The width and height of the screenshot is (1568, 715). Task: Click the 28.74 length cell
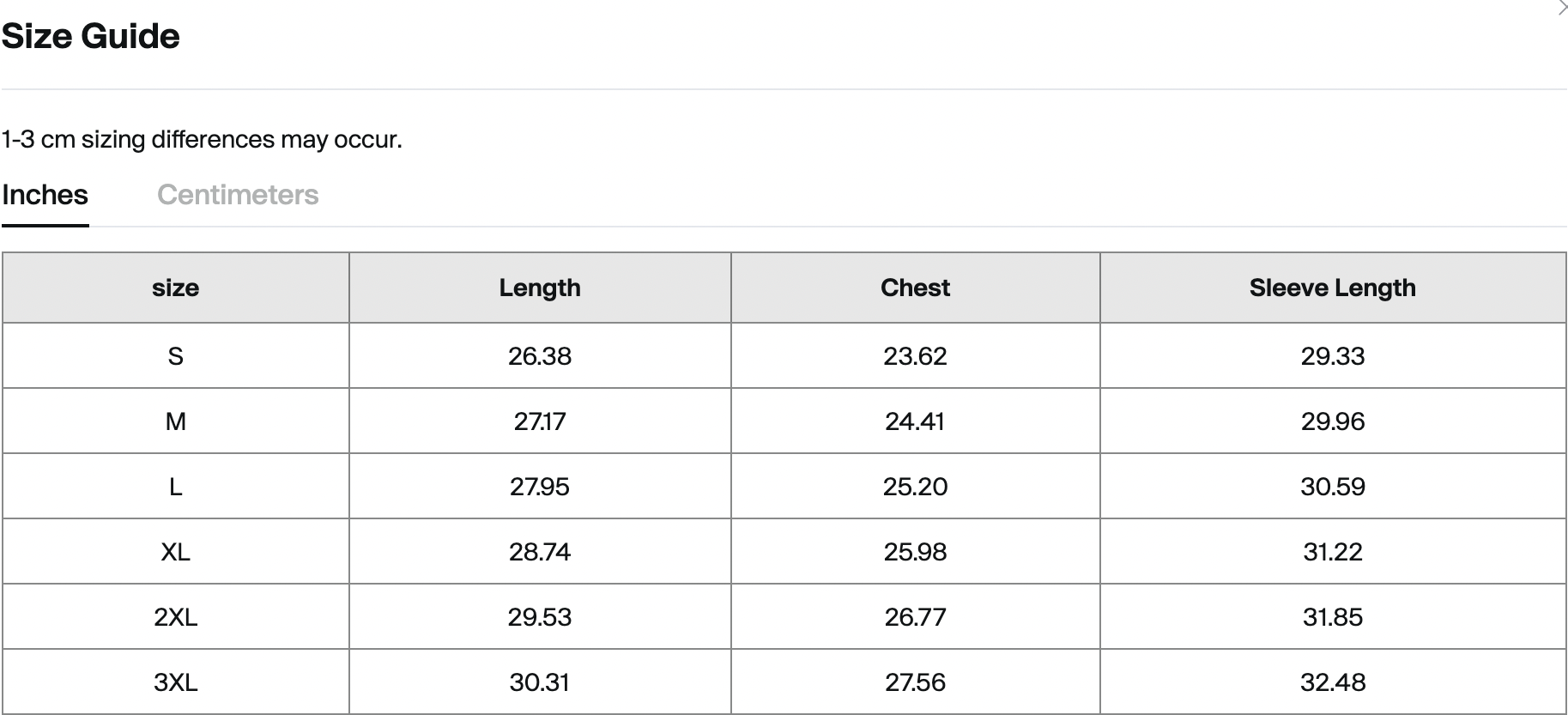540,552
